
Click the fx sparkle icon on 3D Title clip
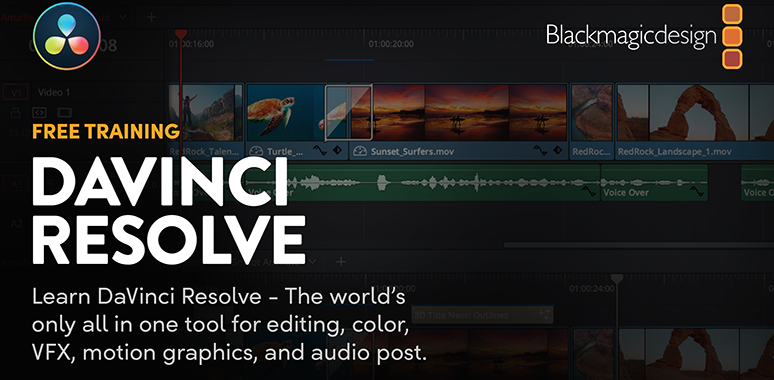(544, 314)
